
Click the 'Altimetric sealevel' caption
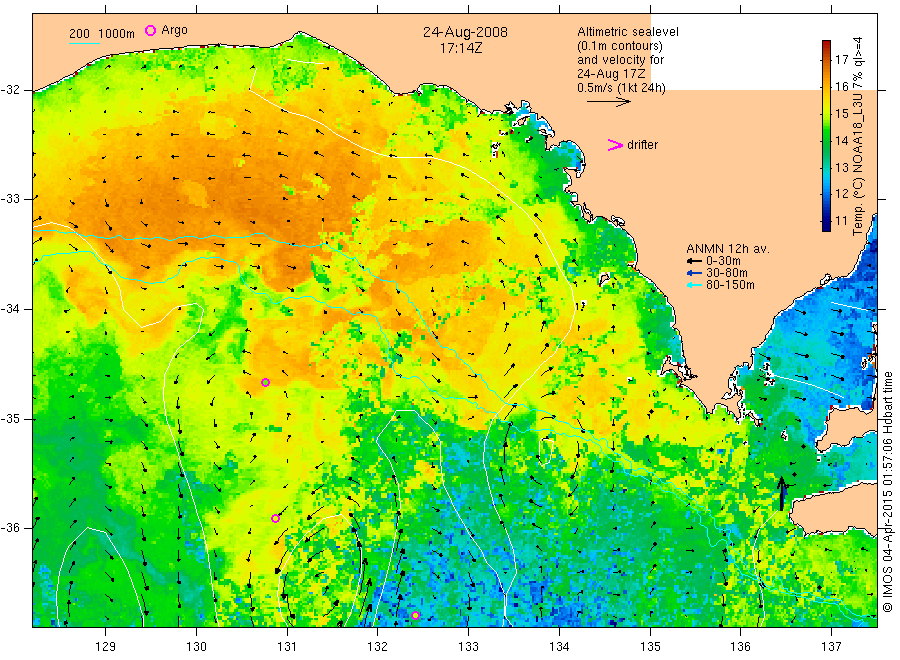(628, 32)
